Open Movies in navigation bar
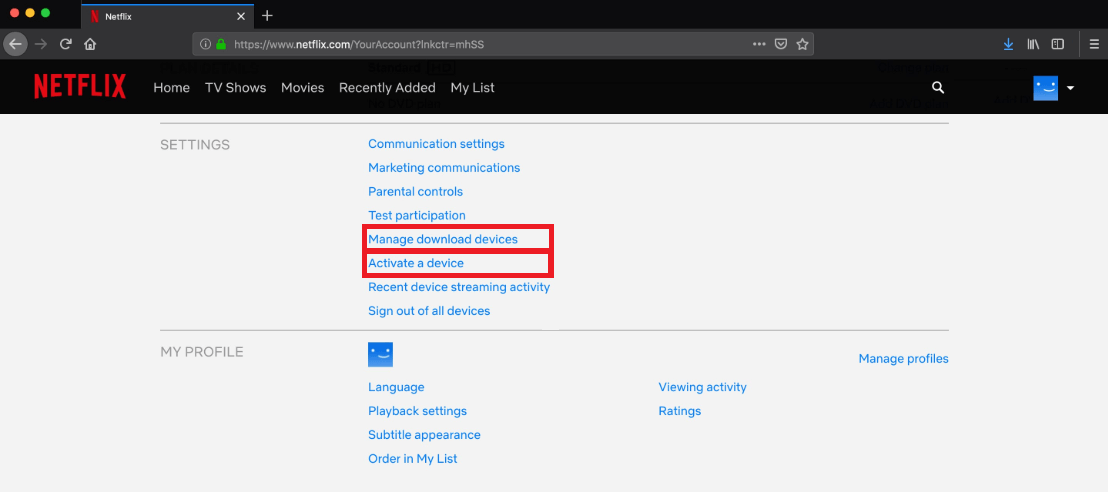Viewport: 1108px width, 492px height. (x=302, y=88)
